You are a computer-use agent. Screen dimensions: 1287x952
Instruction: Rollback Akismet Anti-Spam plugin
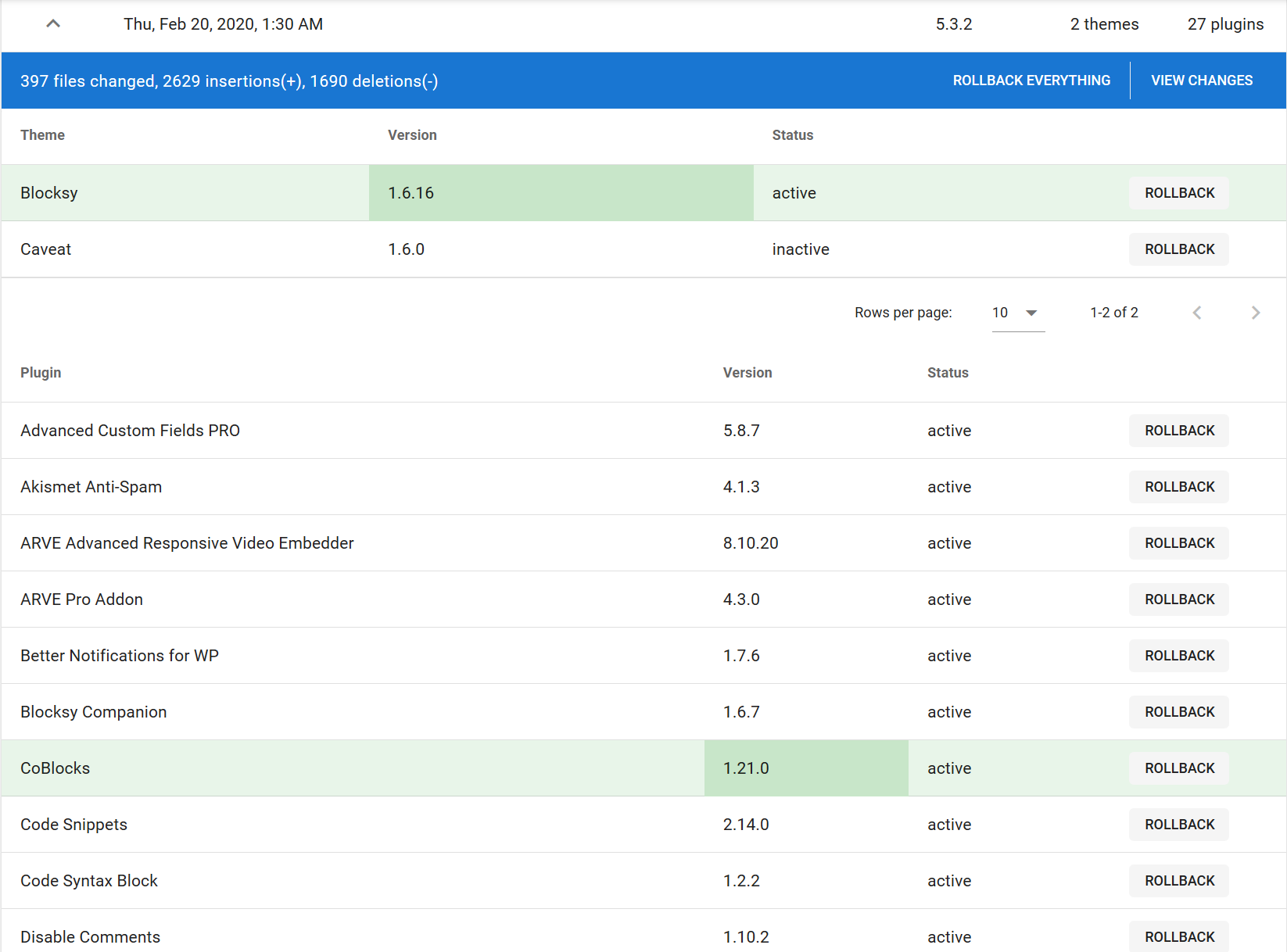[x=1179, y=487]
